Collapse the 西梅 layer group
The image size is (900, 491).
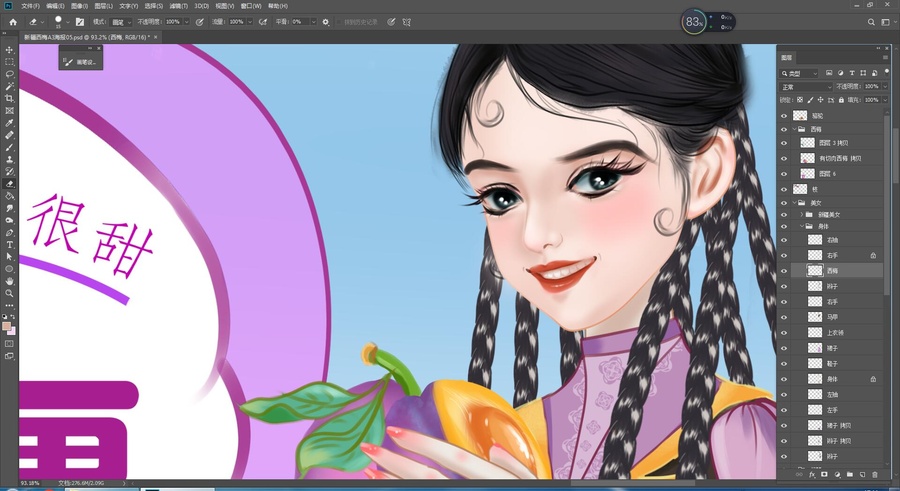(794, 129)
